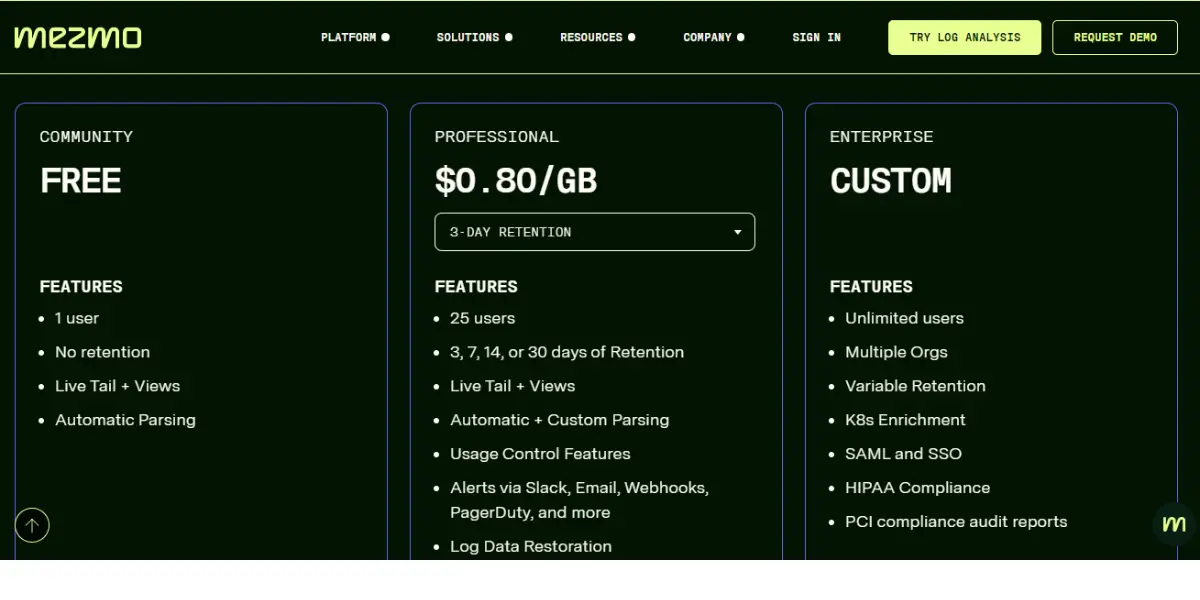Open the 3-Day Retention dropdown
Image resolution: width=1200 pixels, height=600 pixels.
coord(595,232)
